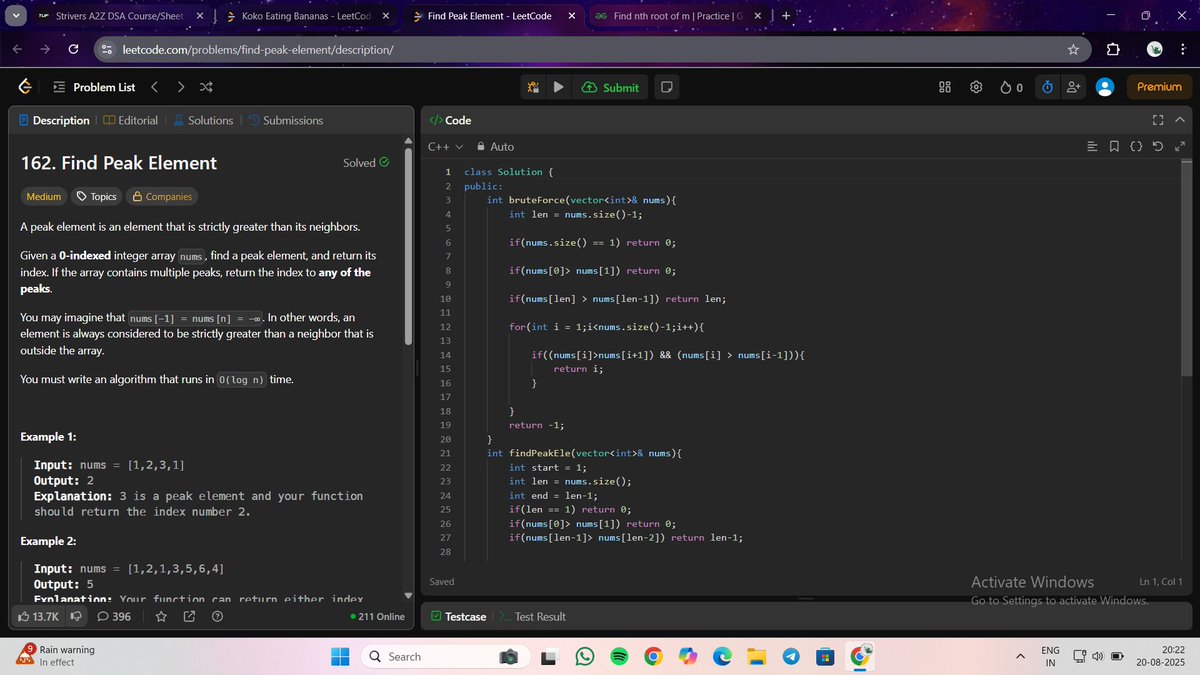Switch to the Editorial tab
Image resolution: width=1200 pixels, height=675 pixels.
tap(130, 120)
